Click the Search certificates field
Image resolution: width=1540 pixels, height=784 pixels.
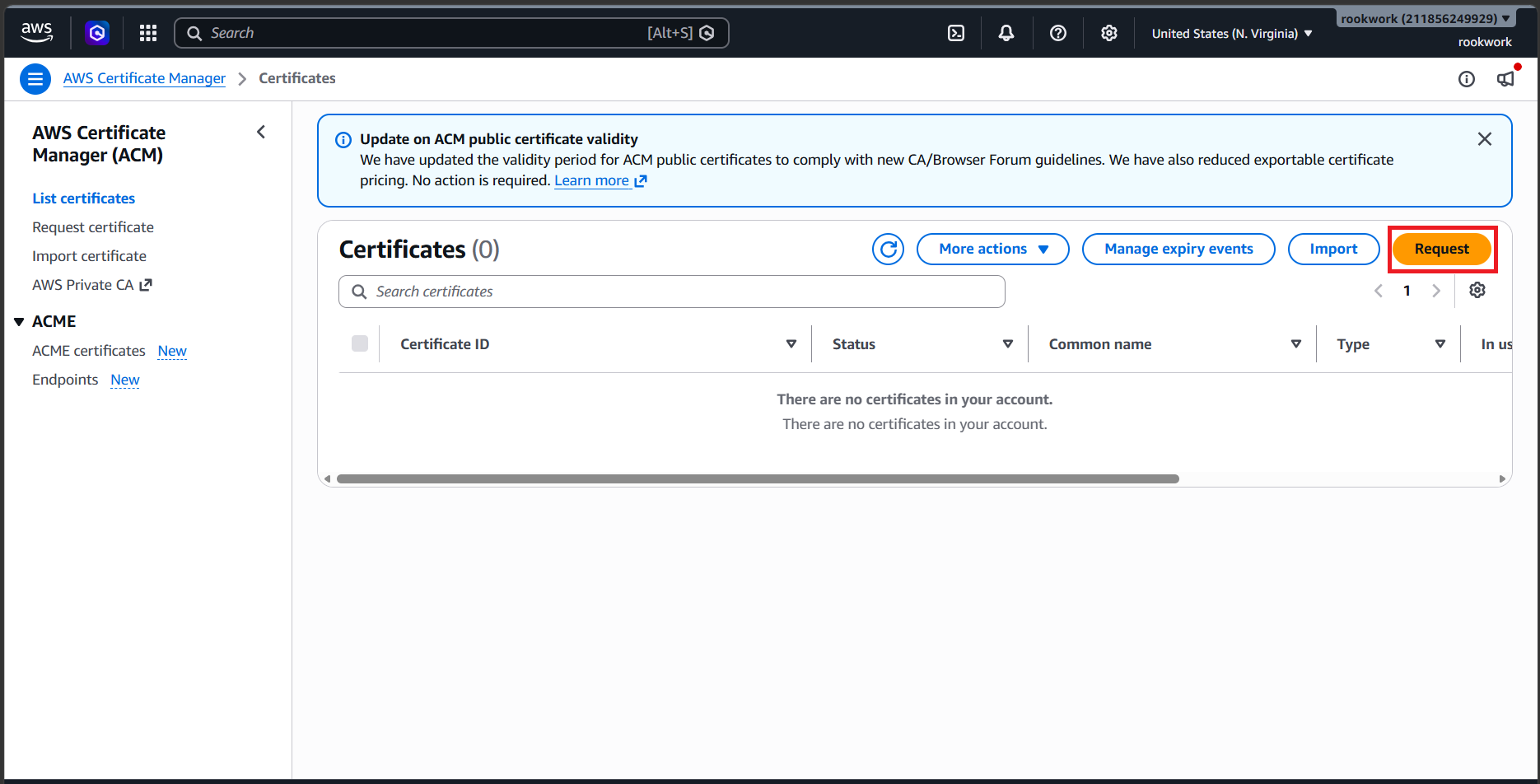[x=672, y=292]
